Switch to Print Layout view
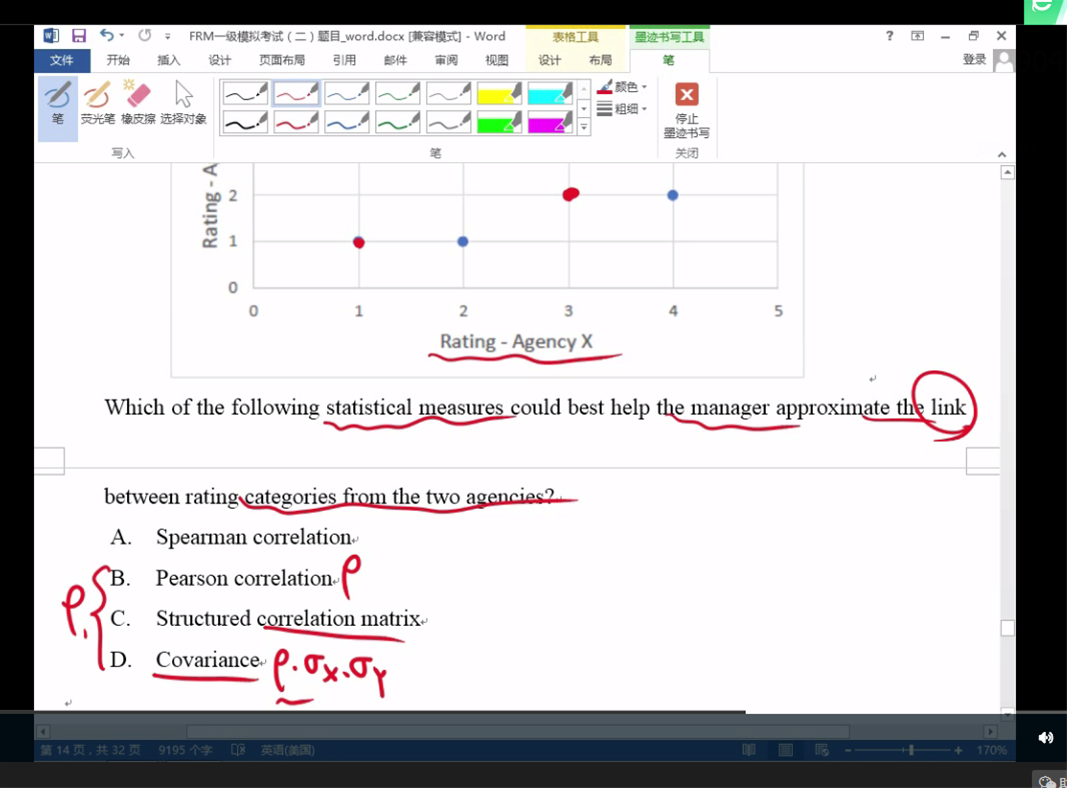1067x788 pixels. click(x=785, y=750)
